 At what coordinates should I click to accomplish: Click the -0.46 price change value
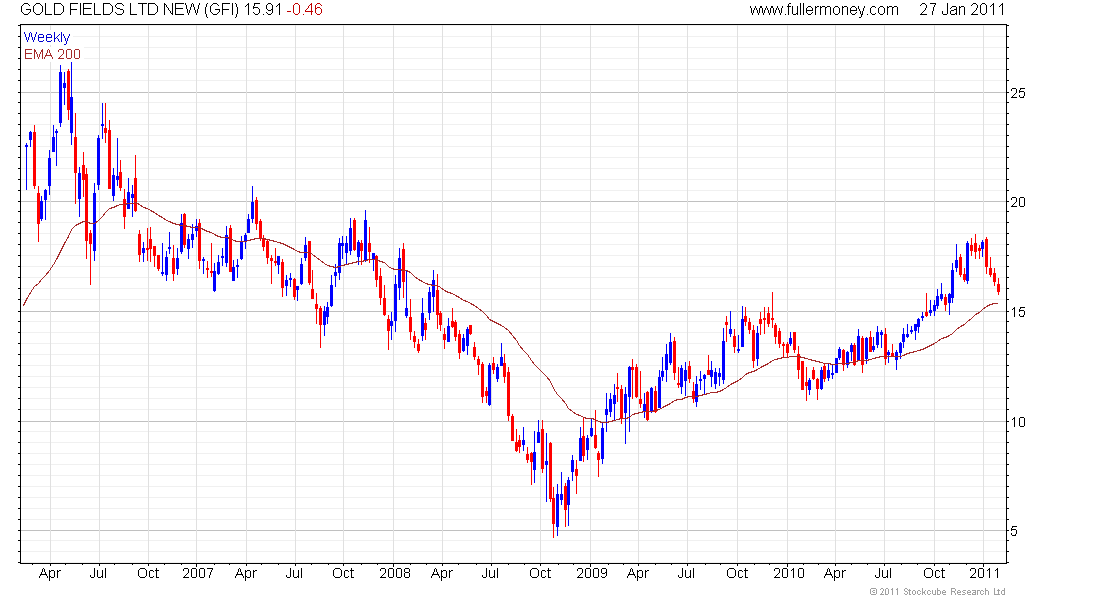point(305,10)
